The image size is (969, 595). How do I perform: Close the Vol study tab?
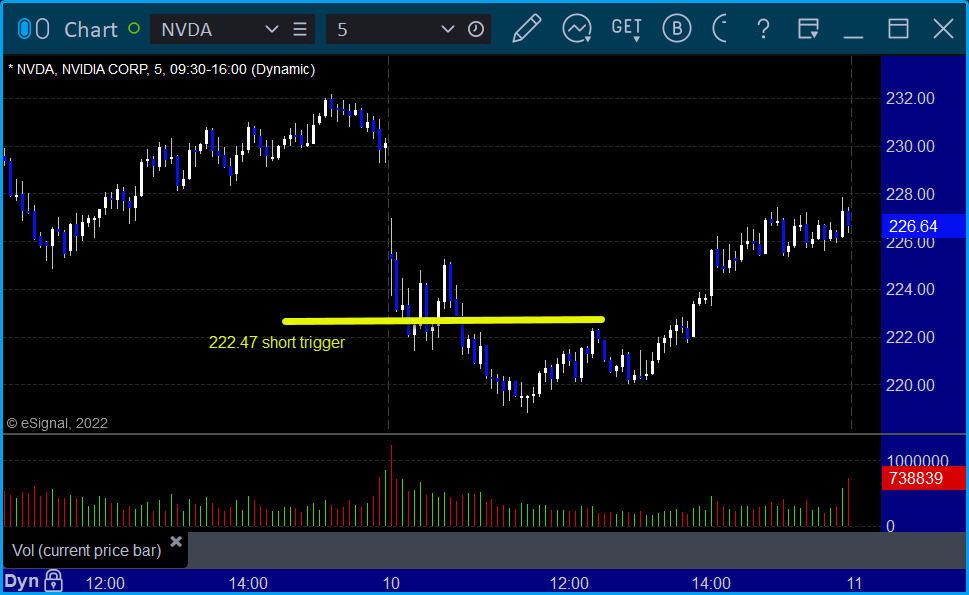[176, 541]
